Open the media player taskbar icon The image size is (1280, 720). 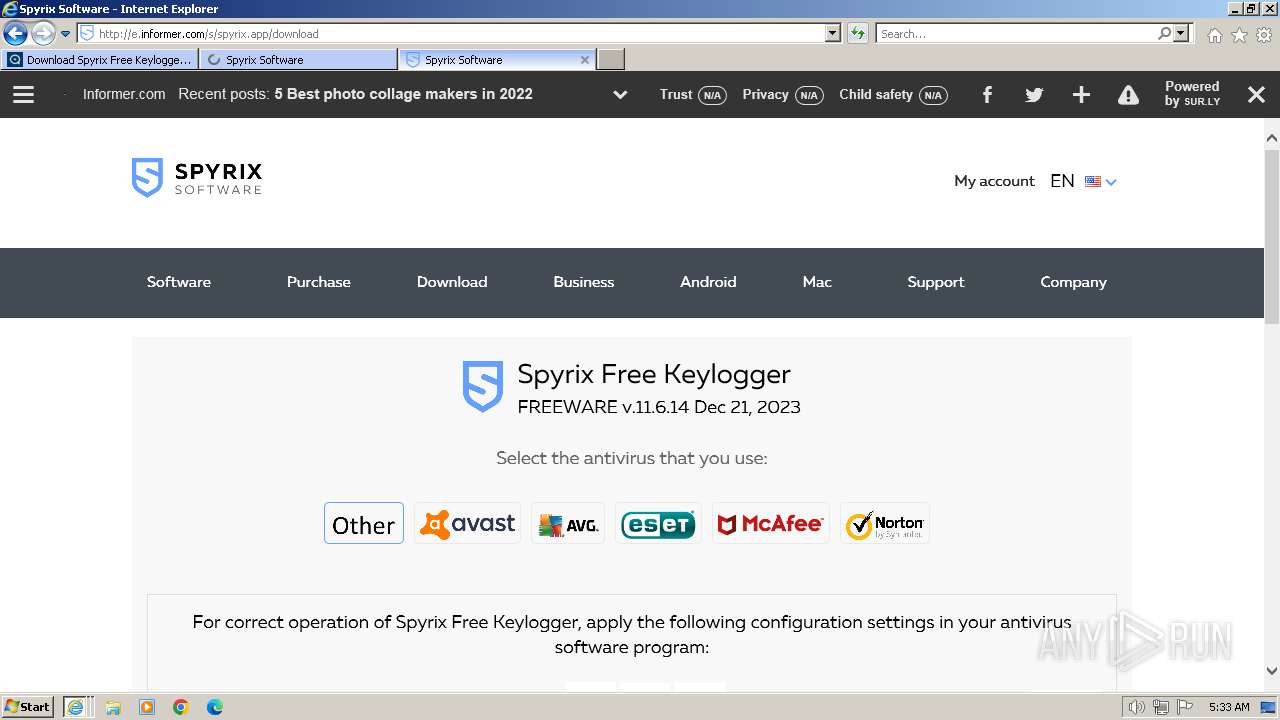147,707
